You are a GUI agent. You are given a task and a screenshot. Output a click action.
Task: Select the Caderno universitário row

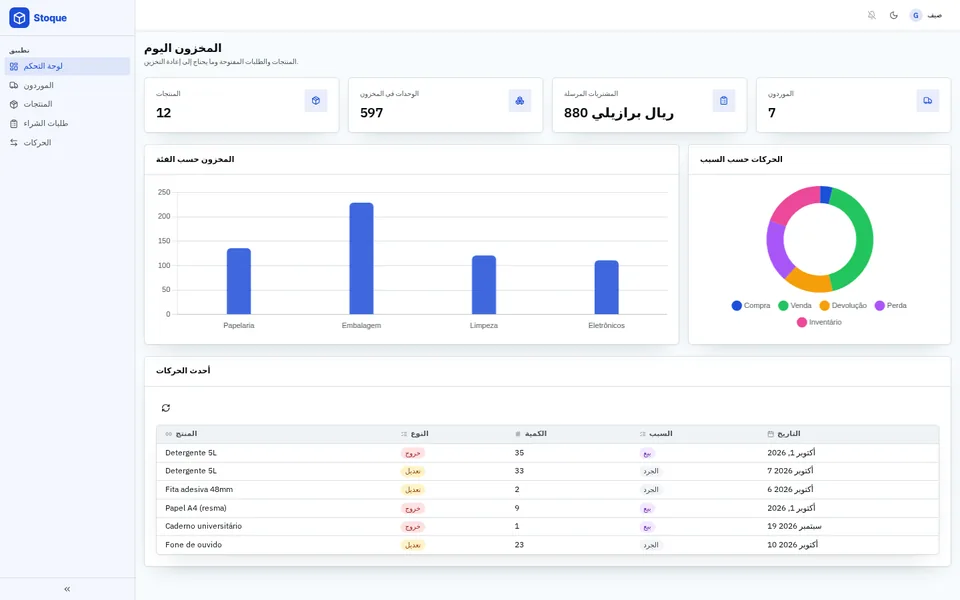547,527
